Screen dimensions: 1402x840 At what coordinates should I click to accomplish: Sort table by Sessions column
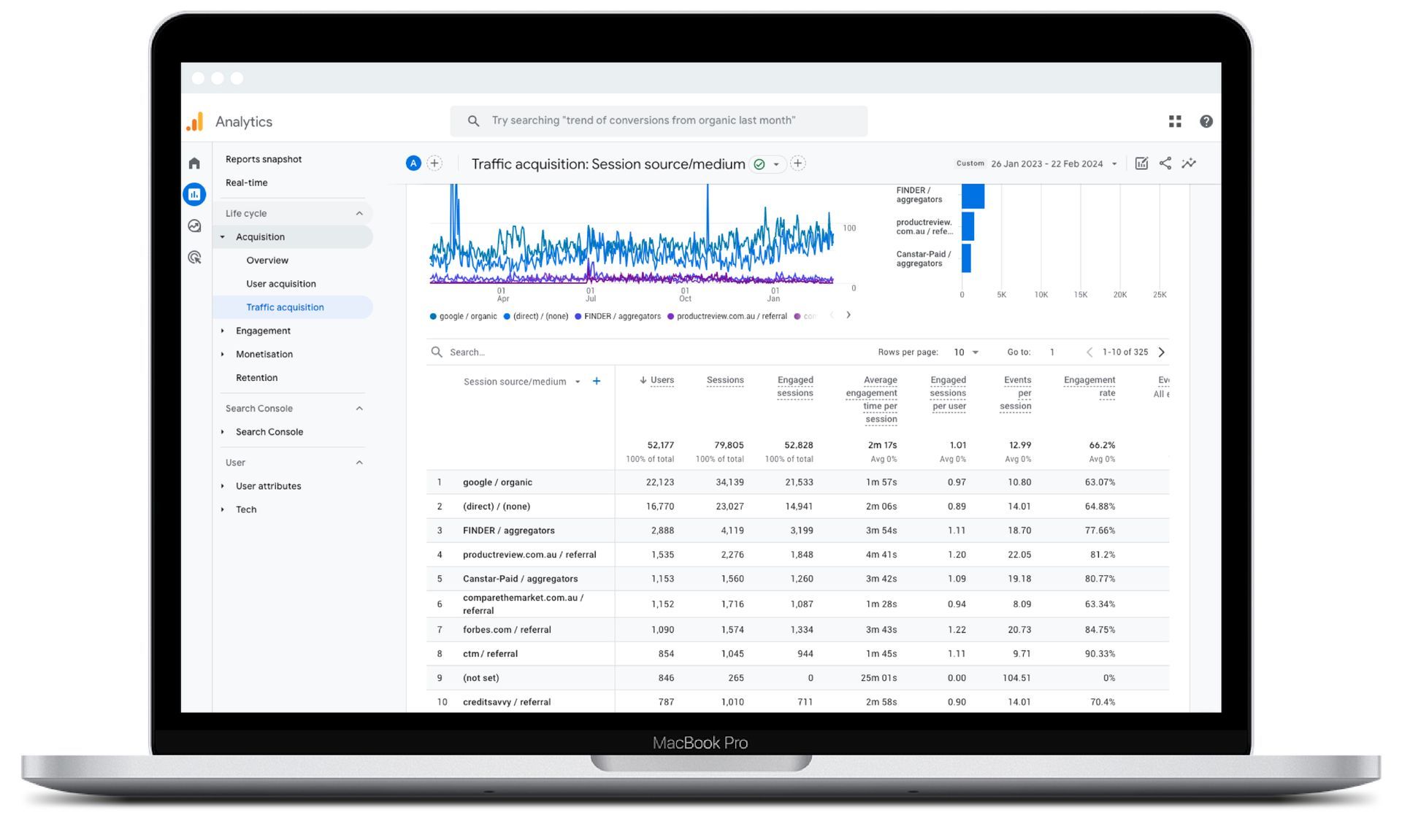(x=725, y=380)
